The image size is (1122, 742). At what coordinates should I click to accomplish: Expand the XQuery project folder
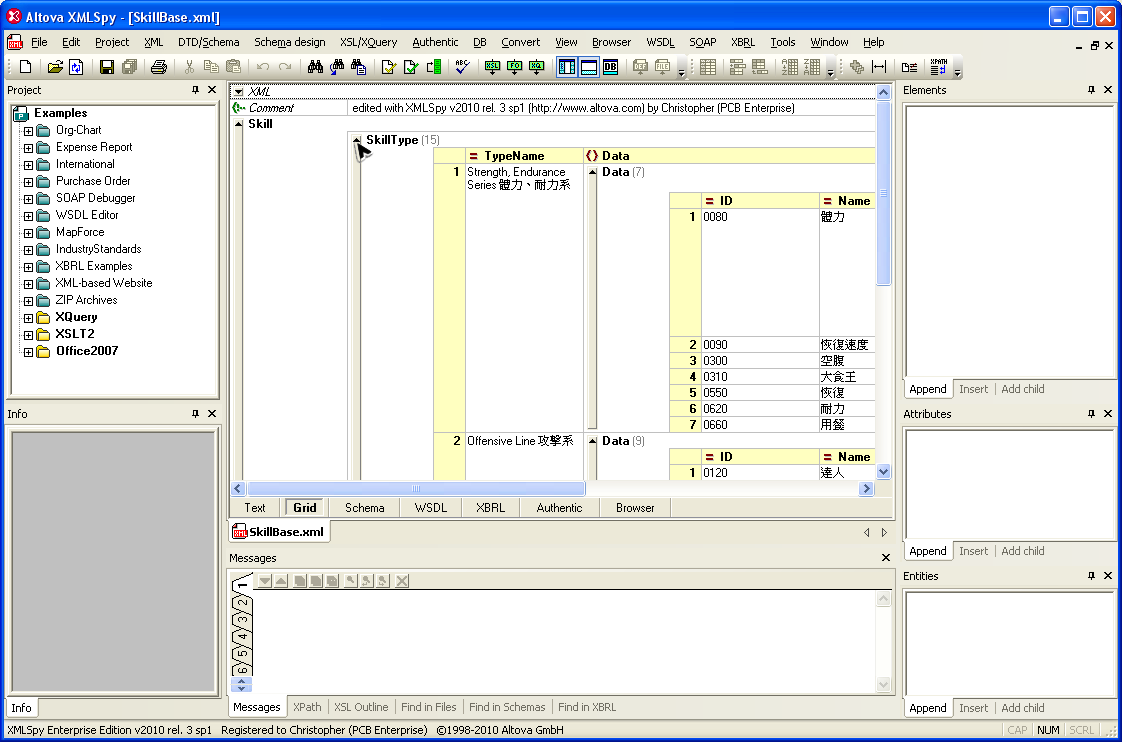pos(28,317)
